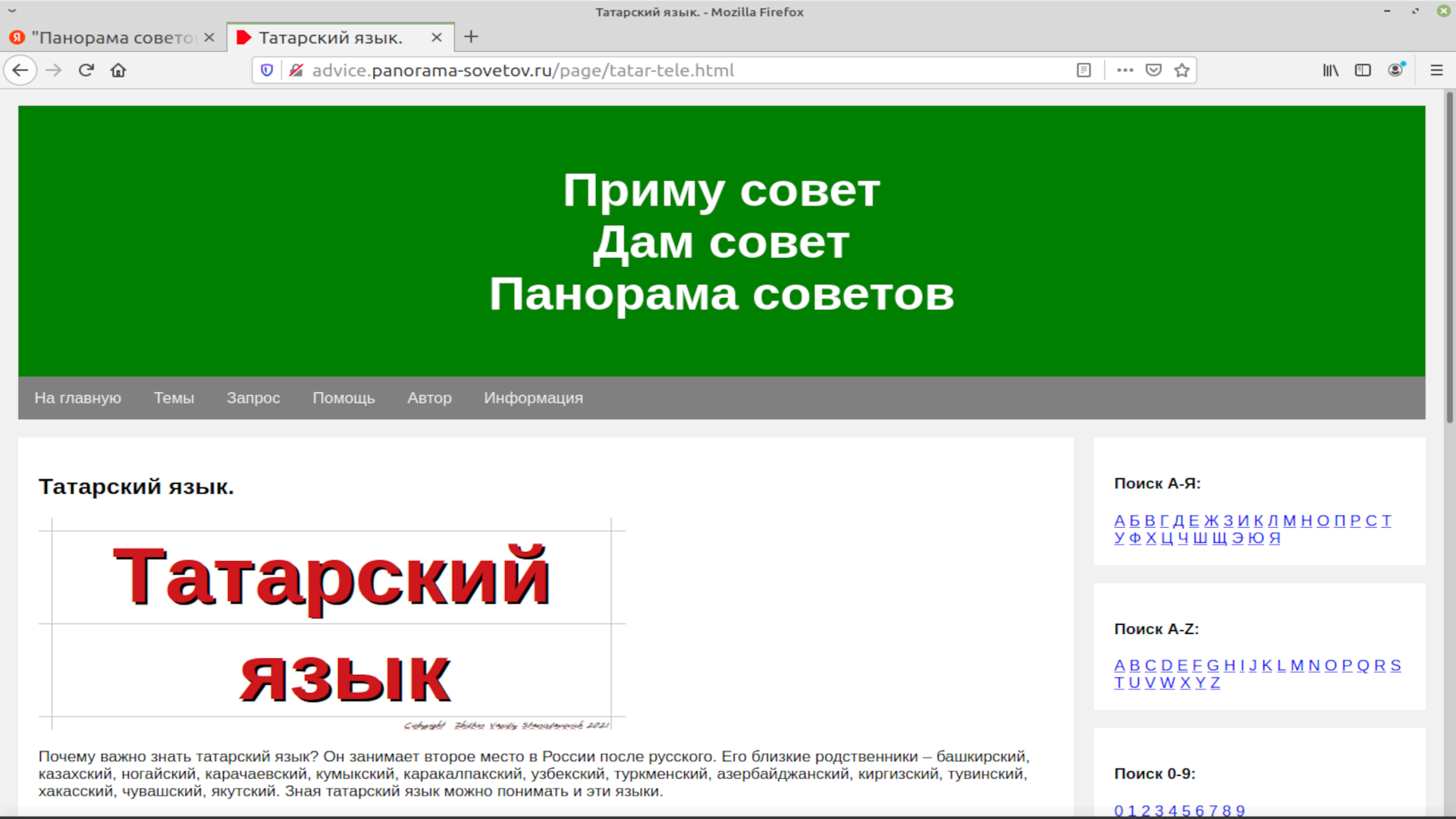
Task: Click the forward navigation arrow
Action: [x=53, y=70]
